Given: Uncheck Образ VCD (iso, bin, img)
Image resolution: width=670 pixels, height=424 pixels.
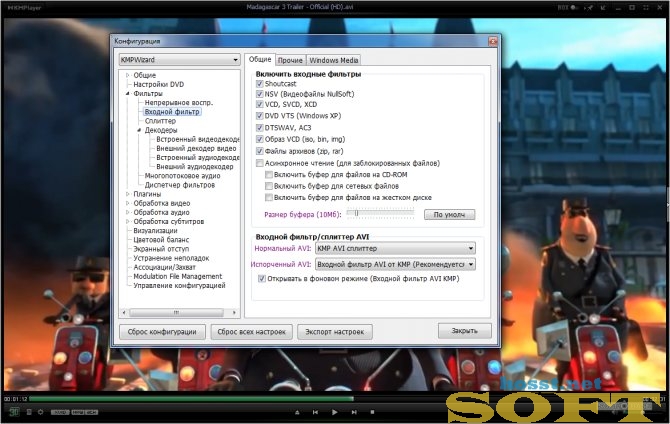Looking at the screenshot, I should coord(259,139).
